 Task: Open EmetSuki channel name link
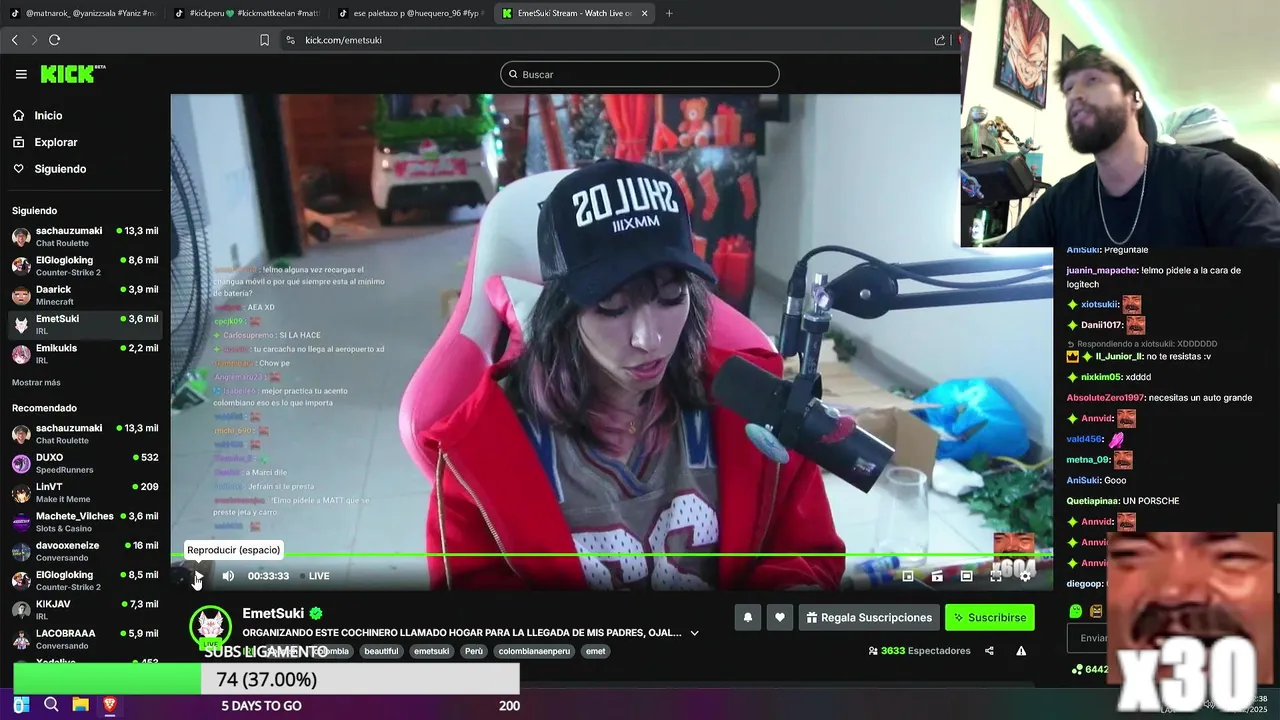(x=273, y=613)
